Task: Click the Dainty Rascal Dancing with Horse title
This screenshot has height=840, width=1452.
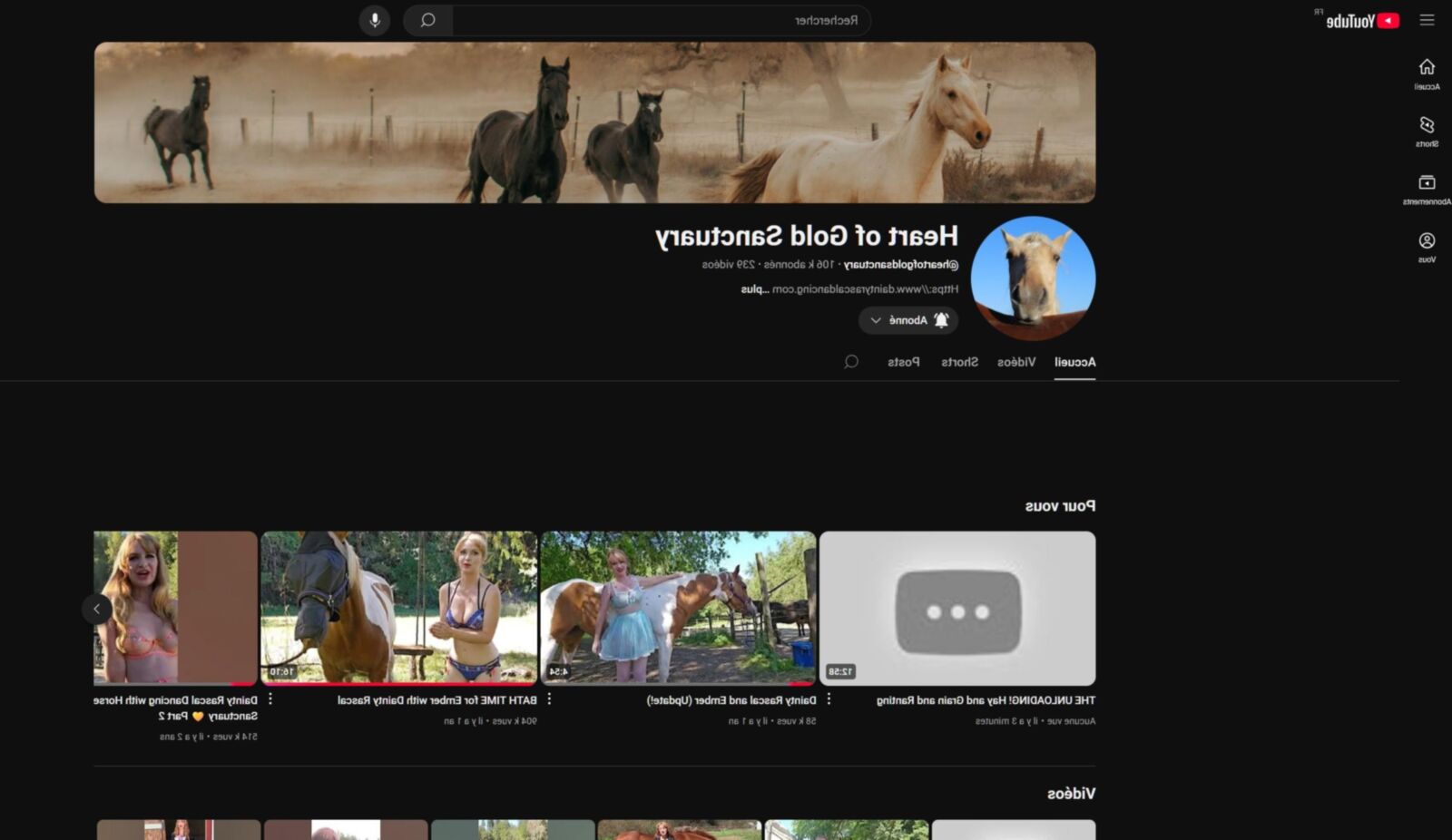Action: click(175, 708)
